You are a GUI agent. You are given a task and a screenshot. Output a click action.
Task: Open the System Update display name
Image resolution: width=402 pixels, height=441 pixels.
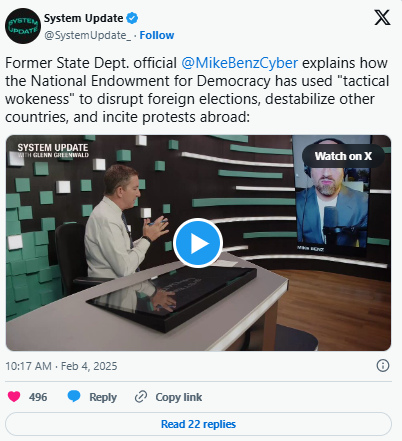tap(84, 18)
